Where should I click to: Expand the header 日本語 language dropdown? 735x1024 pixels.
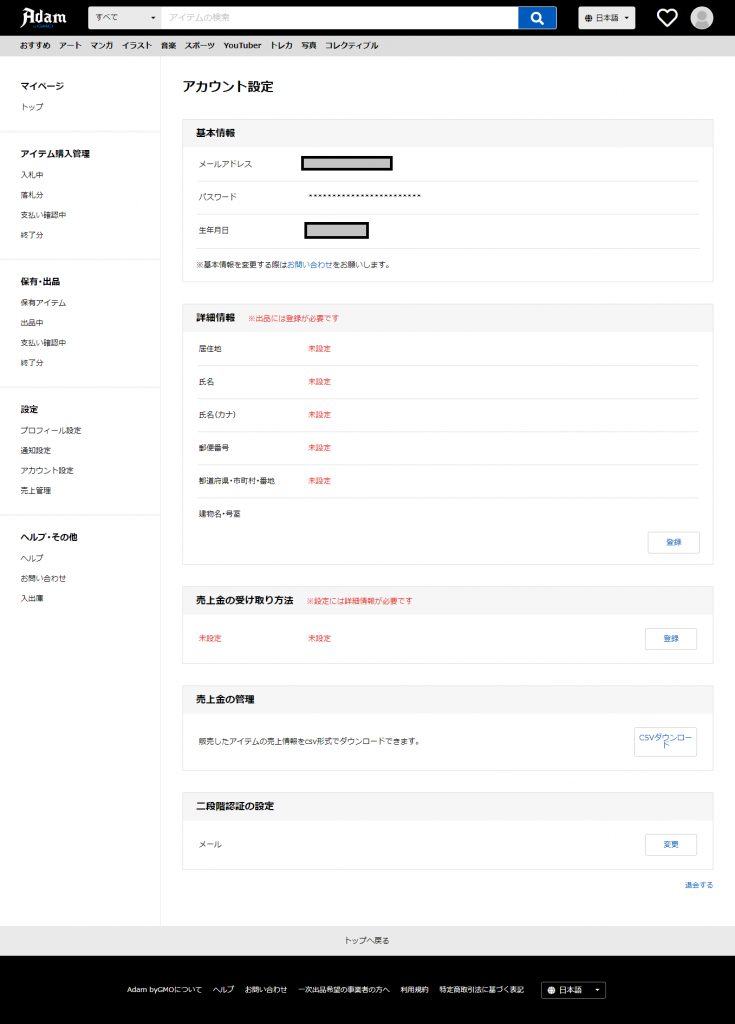click(x=606, y=18)
